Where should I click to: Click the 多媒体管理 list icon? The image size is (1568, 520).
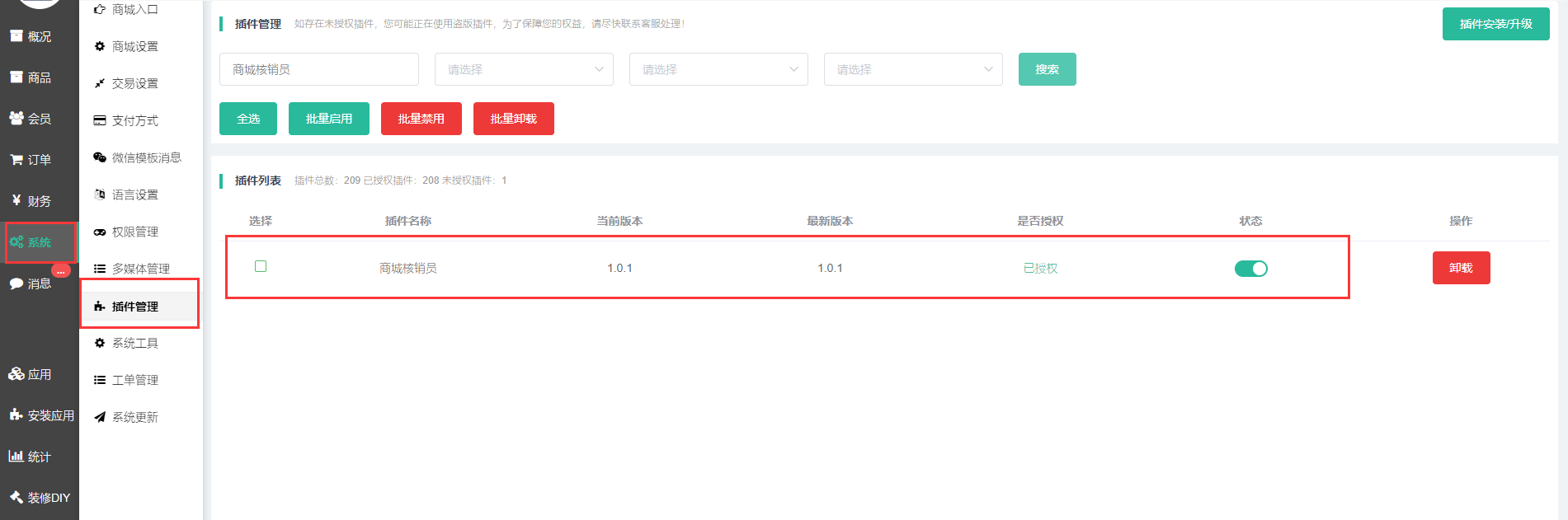(x=100, y=269)
